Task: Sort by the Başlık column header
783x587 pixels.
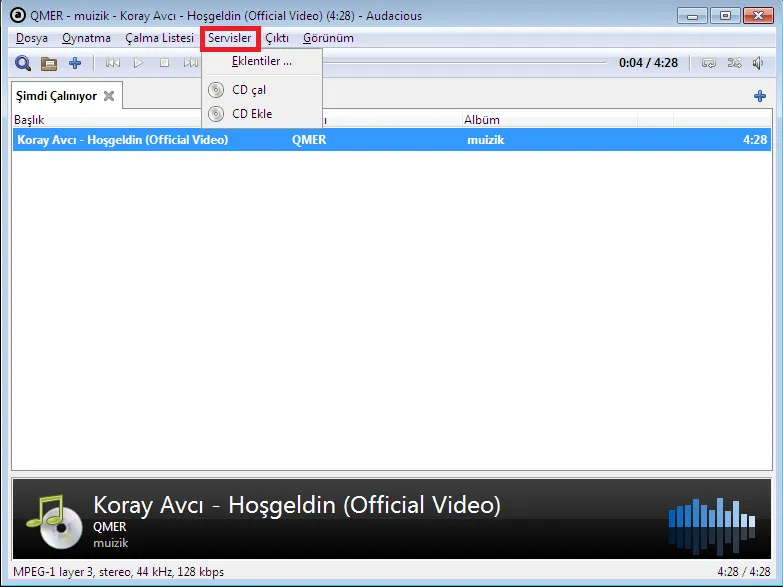Action: (x=29, y=120)
